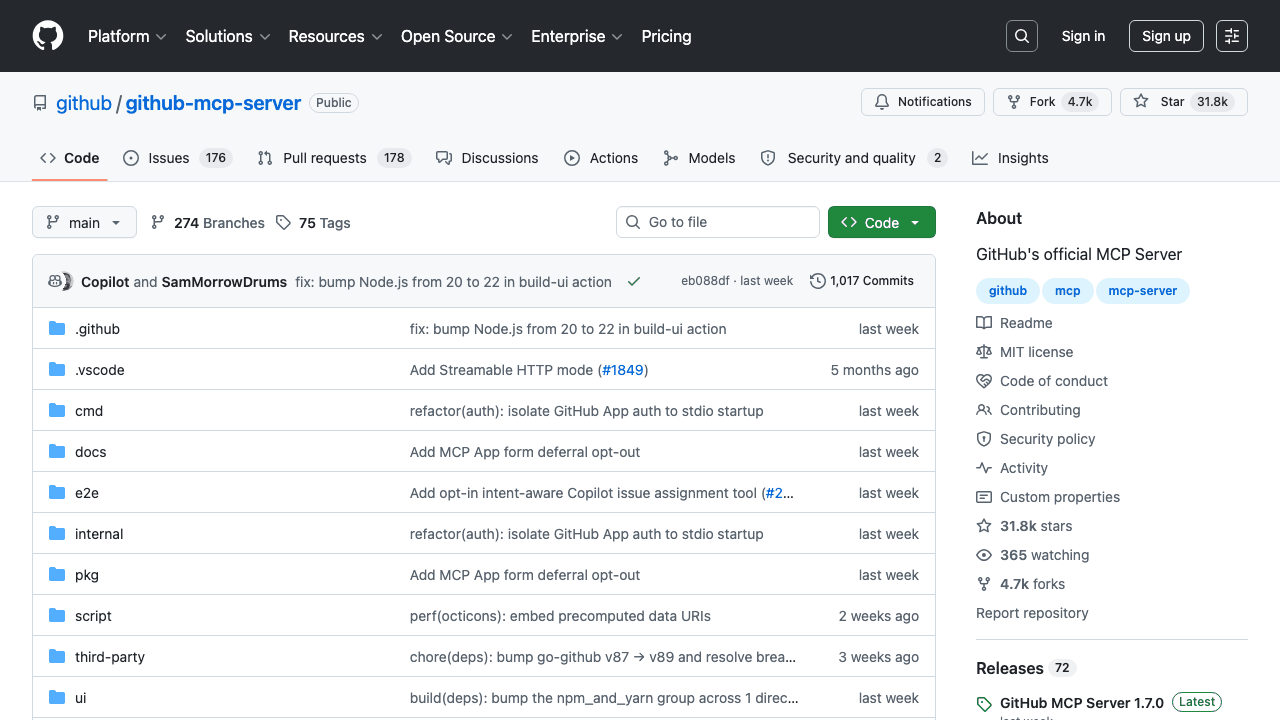Image resolution: width=1280 pixels, height=720 pixels.
Task: Click the internal folder icon
Action: [57, 534]
